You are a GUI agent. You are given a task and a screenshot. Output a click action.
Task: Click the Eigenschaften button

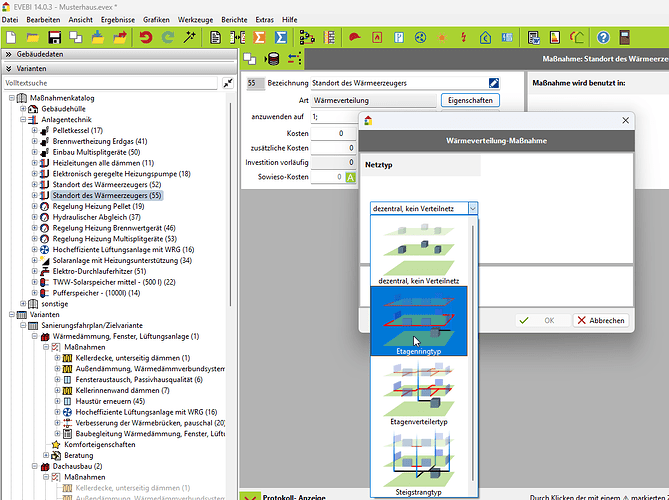(x=468, y=101)
